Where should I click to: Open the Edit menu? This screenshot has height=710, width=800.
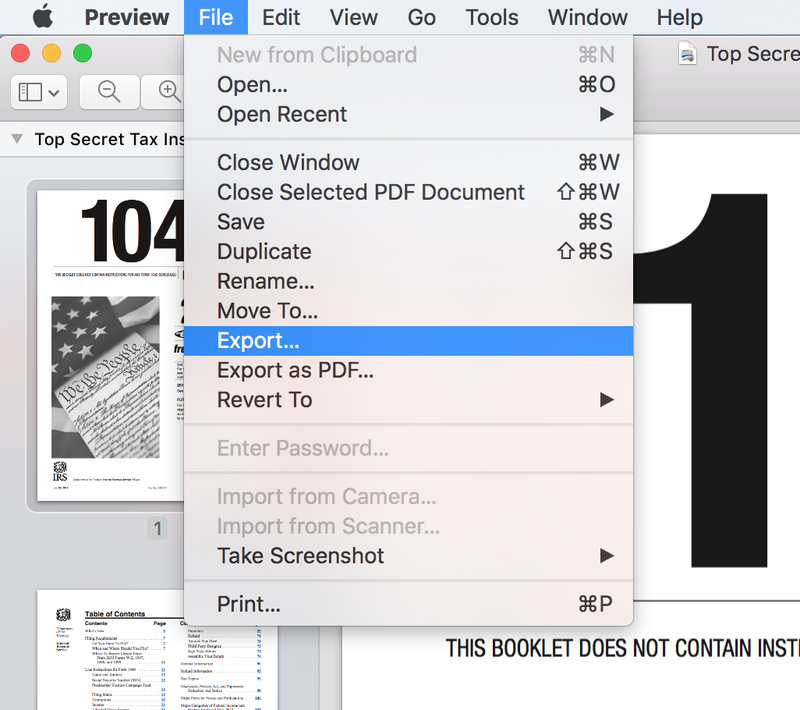(x=281, y=17)
